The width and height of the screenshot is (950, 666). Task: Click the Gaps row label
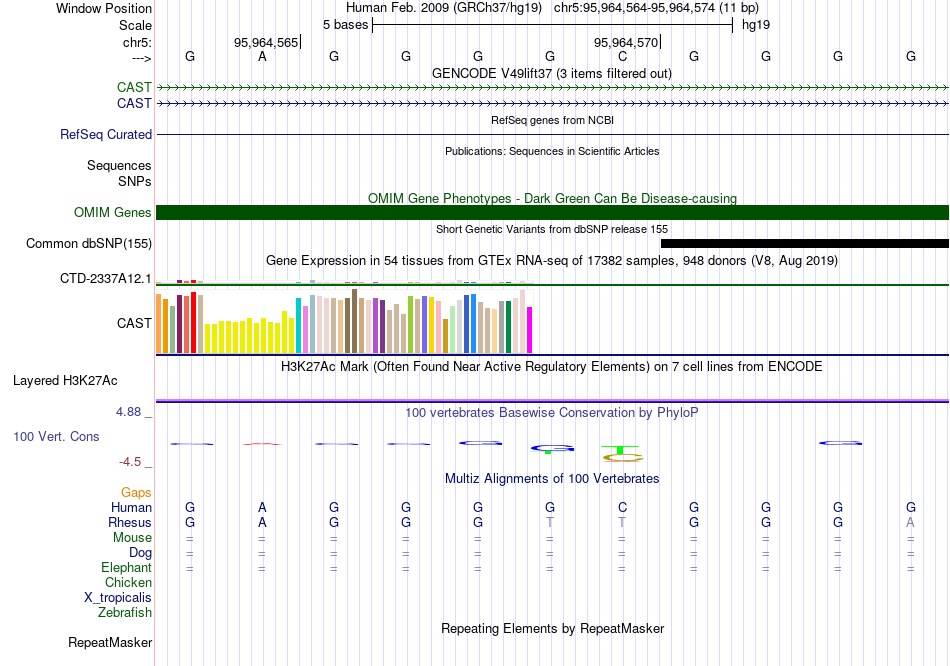tap(136, 493)
